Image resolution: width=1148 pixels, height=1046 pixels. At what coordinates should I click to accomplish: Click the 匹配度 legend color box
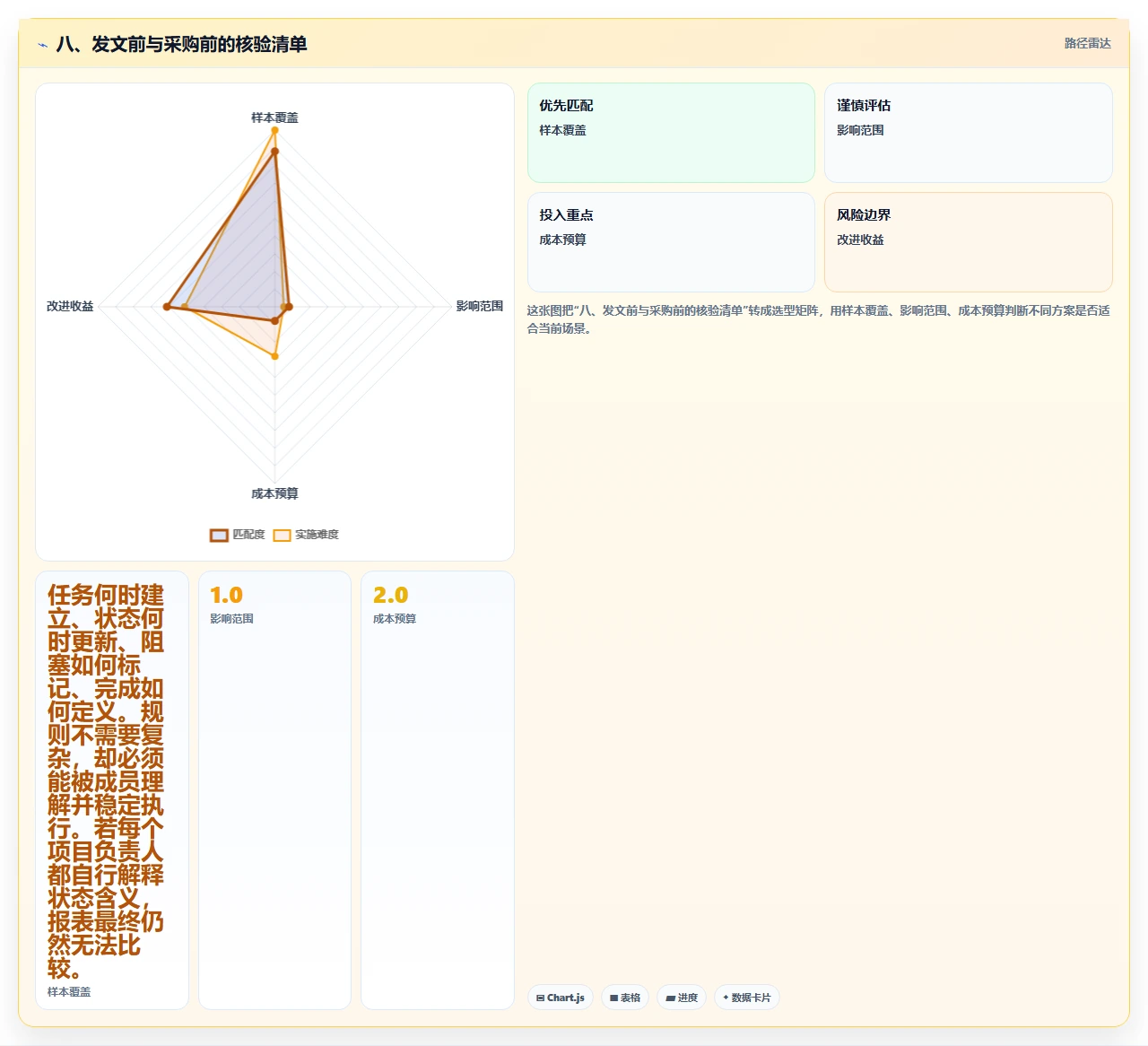[x=219, y=536]
